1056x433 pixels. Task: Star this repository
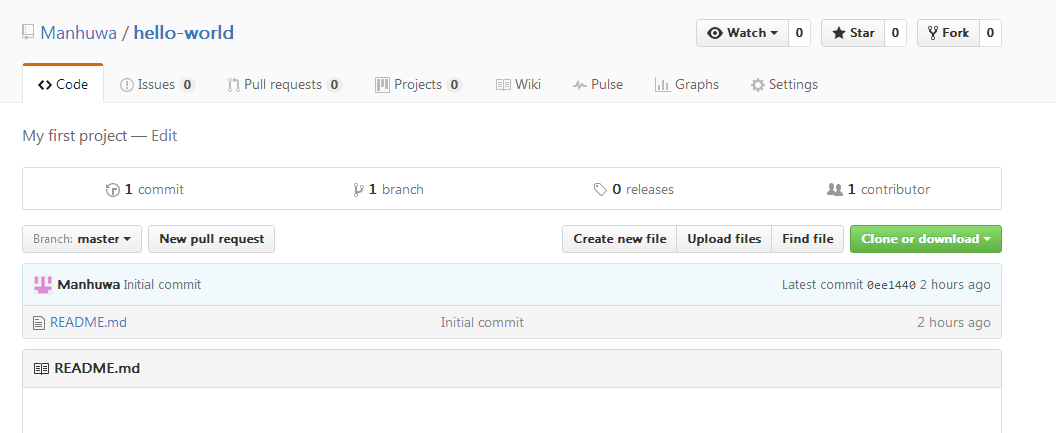[853, 33]
